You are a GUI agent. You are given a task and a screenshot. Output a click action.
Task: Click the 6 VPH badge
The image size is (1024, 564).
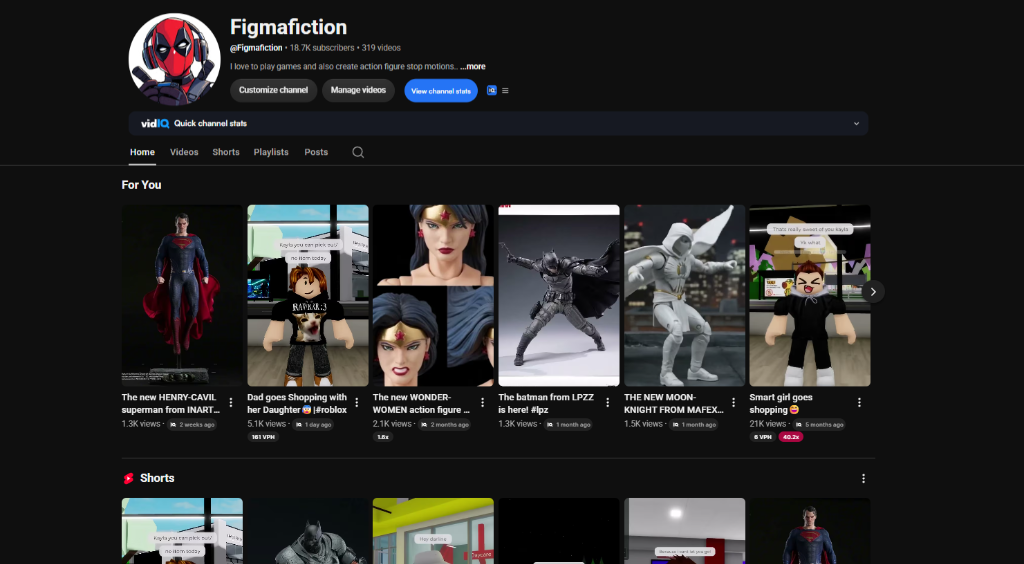[762, 437]
